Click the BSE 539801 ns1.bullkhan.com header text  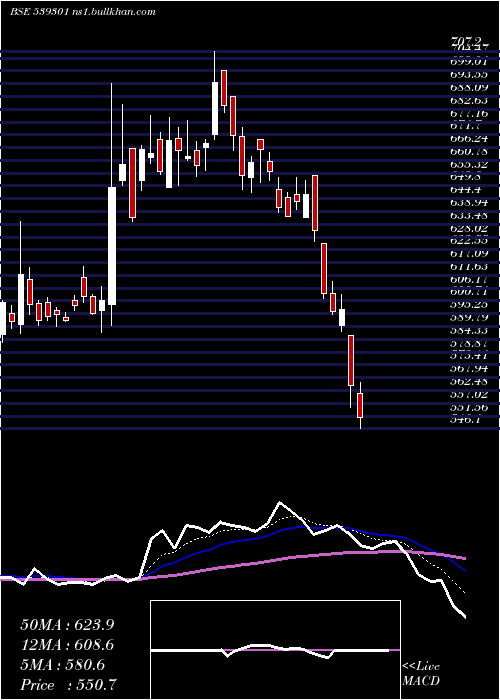point(83,12)
